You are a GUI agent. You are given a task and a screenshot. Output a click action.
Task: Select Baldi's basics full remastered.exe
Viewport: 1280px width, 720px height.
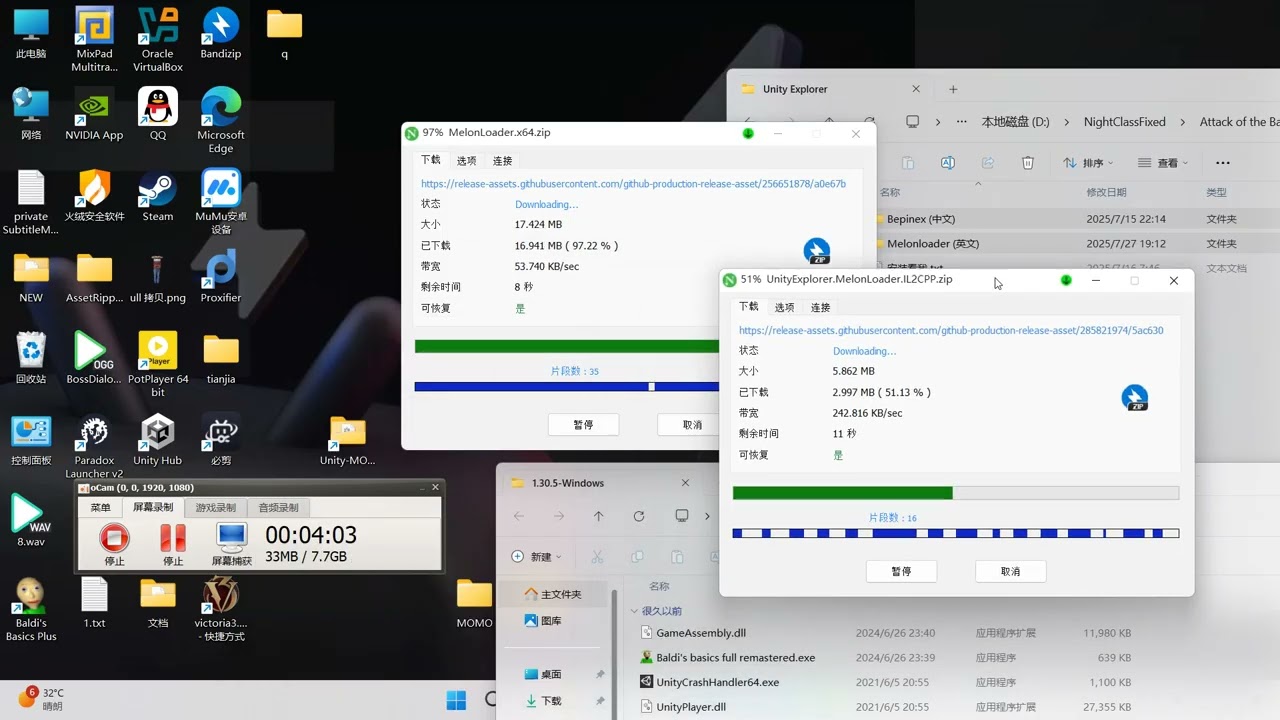[x=885, y=658]
